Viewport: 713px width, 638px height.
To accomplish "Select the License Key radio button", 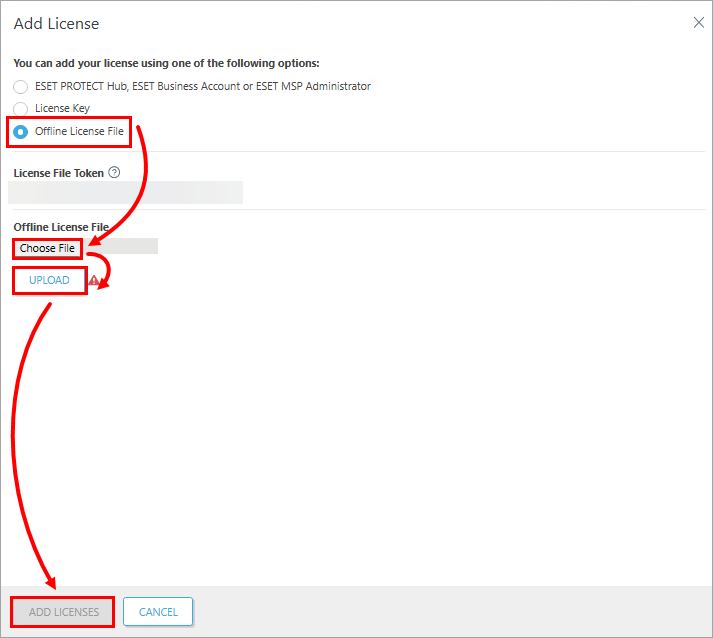I will coord(20,109).
